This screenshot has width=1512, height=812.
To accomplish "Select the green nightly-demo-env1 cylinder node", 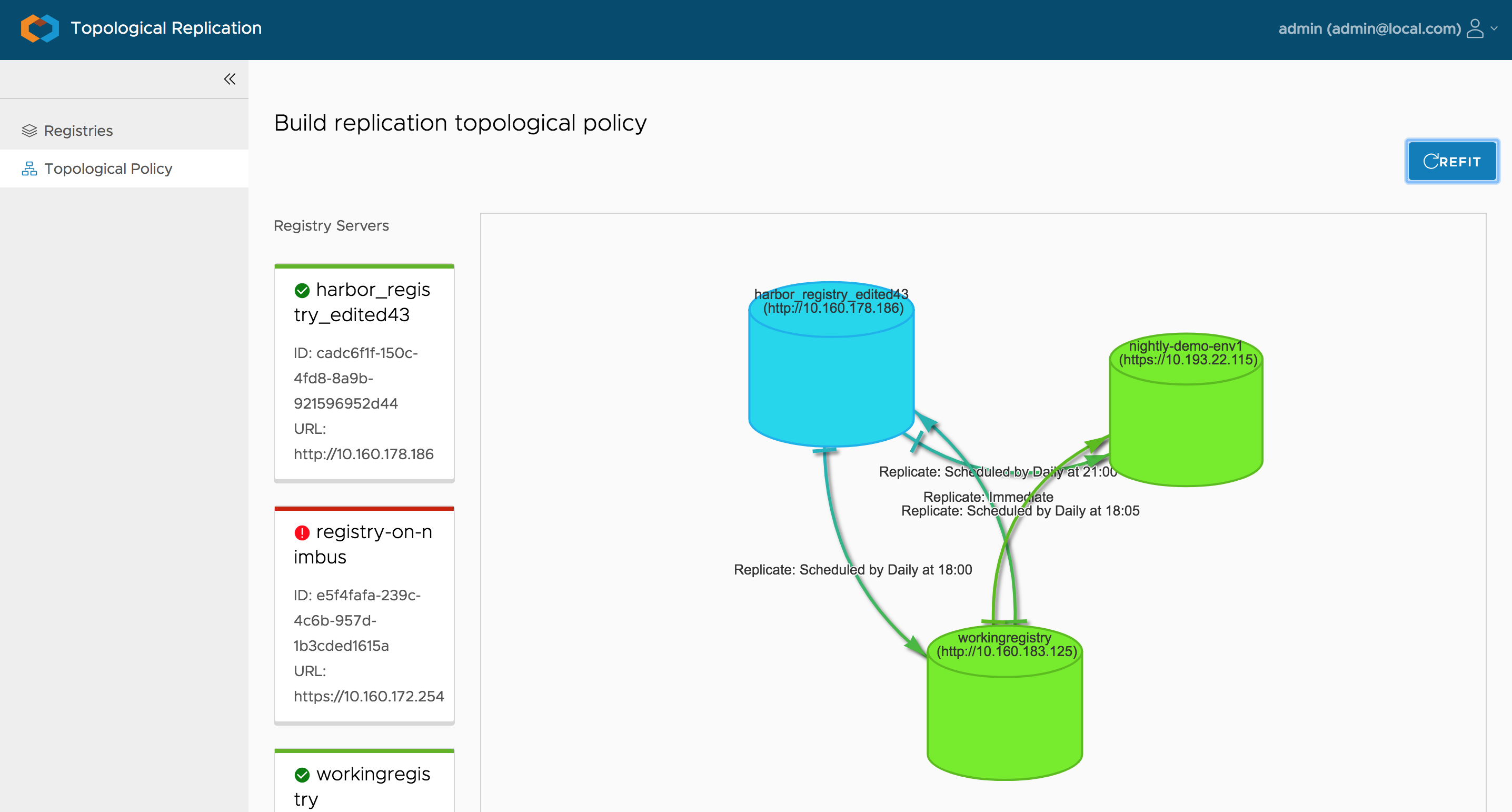I will tap(1186, 410).
